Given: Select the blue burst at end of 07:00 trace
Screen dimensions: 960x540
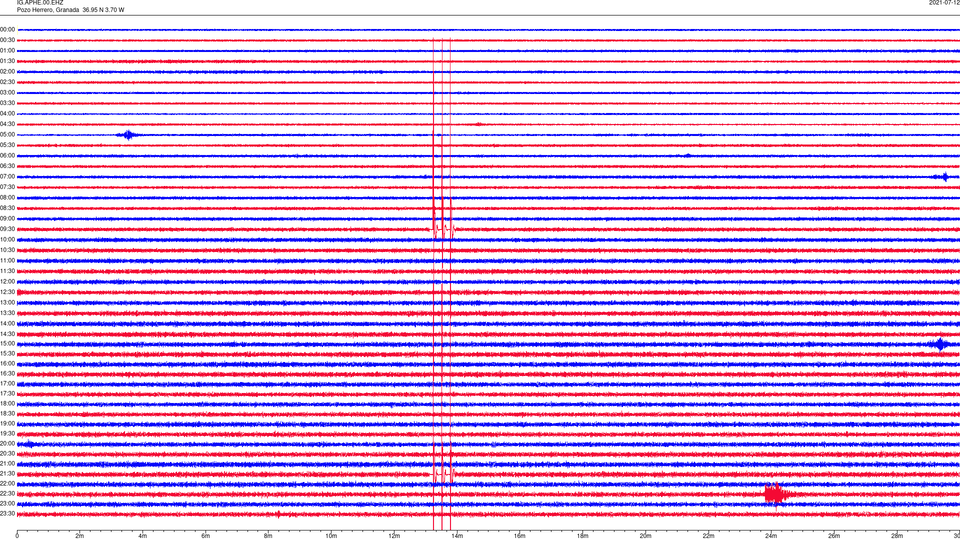Looking at the screenshot, I should (x=943, y=177).
